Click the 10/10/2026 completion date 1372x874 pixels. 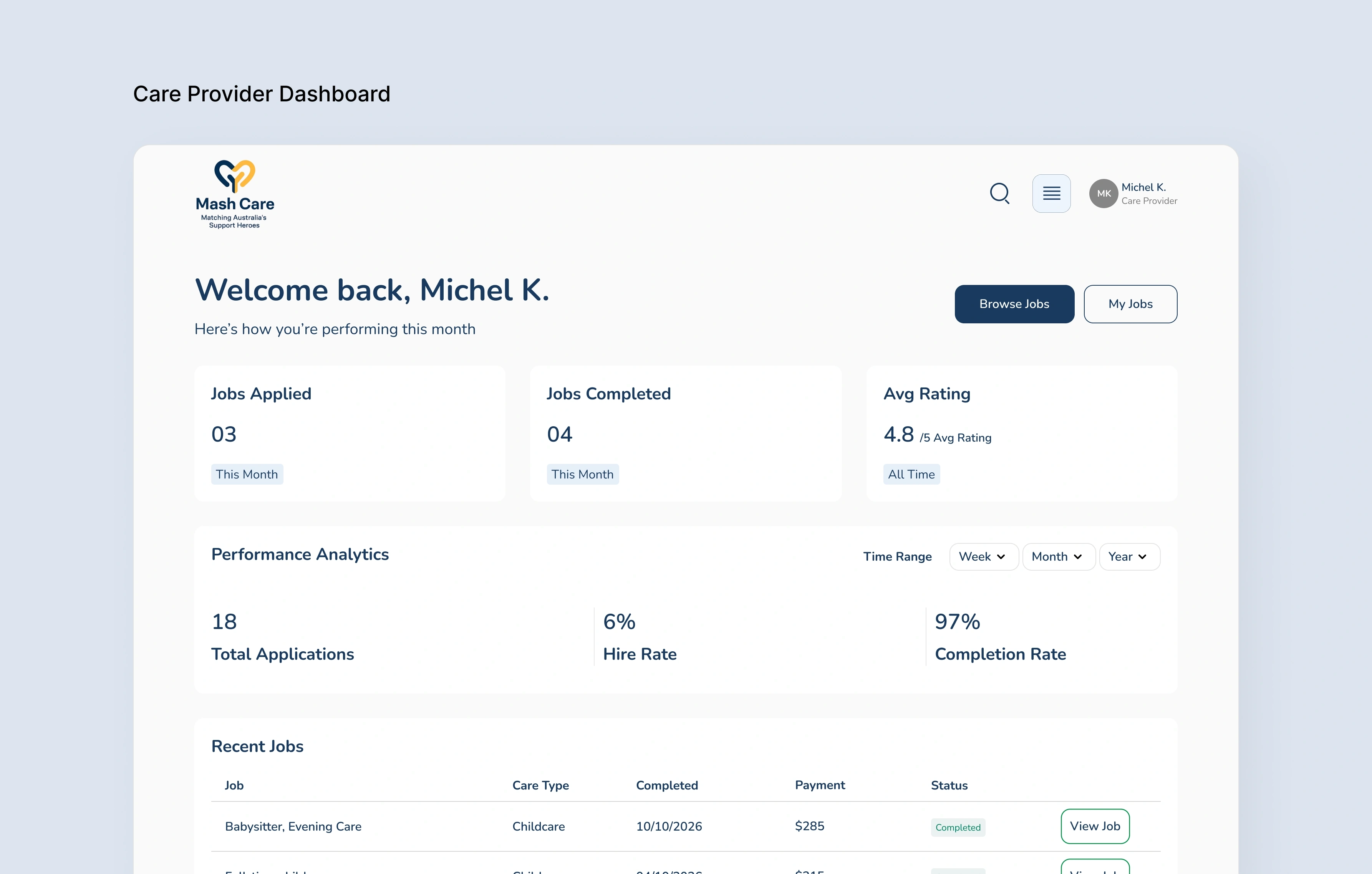[669, 826]
